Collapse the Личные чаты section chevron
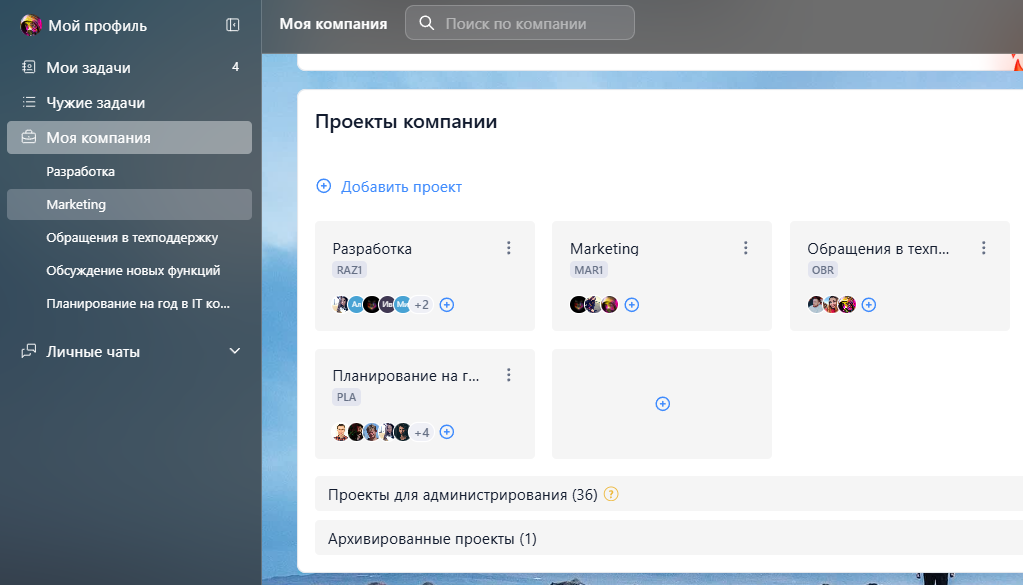Image resolution: width=1023 pixels, height=585 pixels. (234, 350)
